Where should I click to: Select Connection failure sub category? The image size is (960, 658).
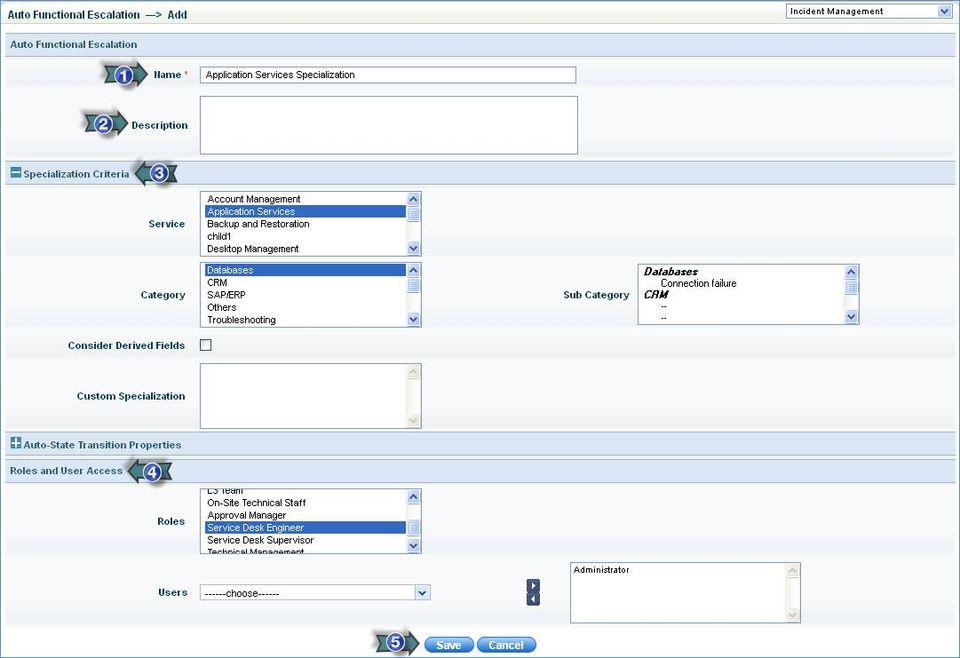699,283
